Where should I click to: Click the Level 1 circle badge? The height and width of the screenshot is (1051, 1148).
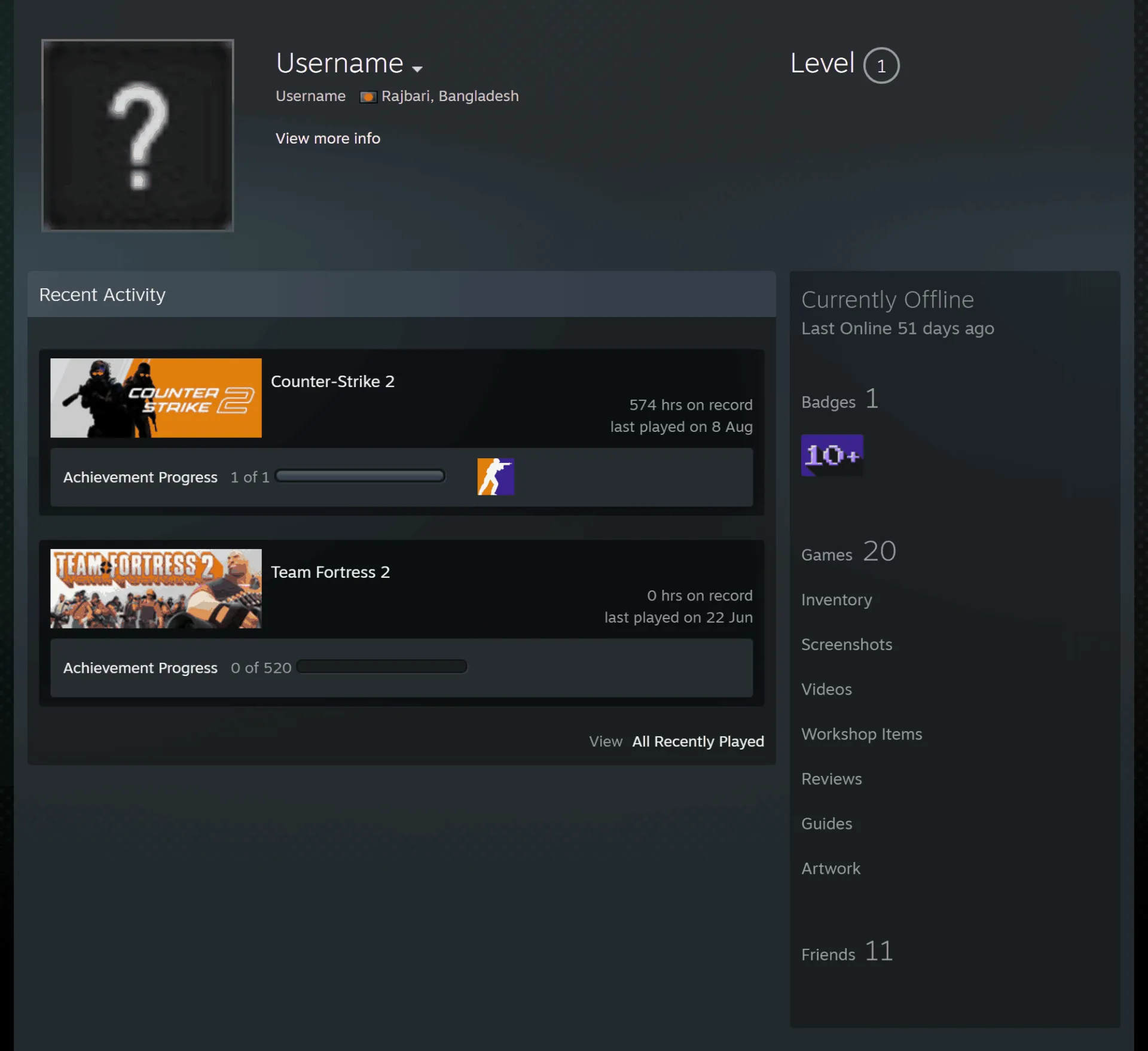pyautogui.click(x=881, y=65)
